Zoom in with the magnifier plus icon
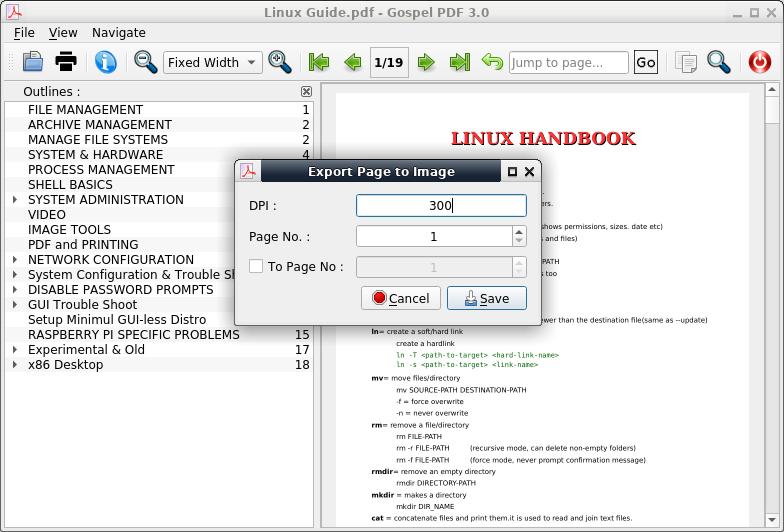 tap(280, 62)
